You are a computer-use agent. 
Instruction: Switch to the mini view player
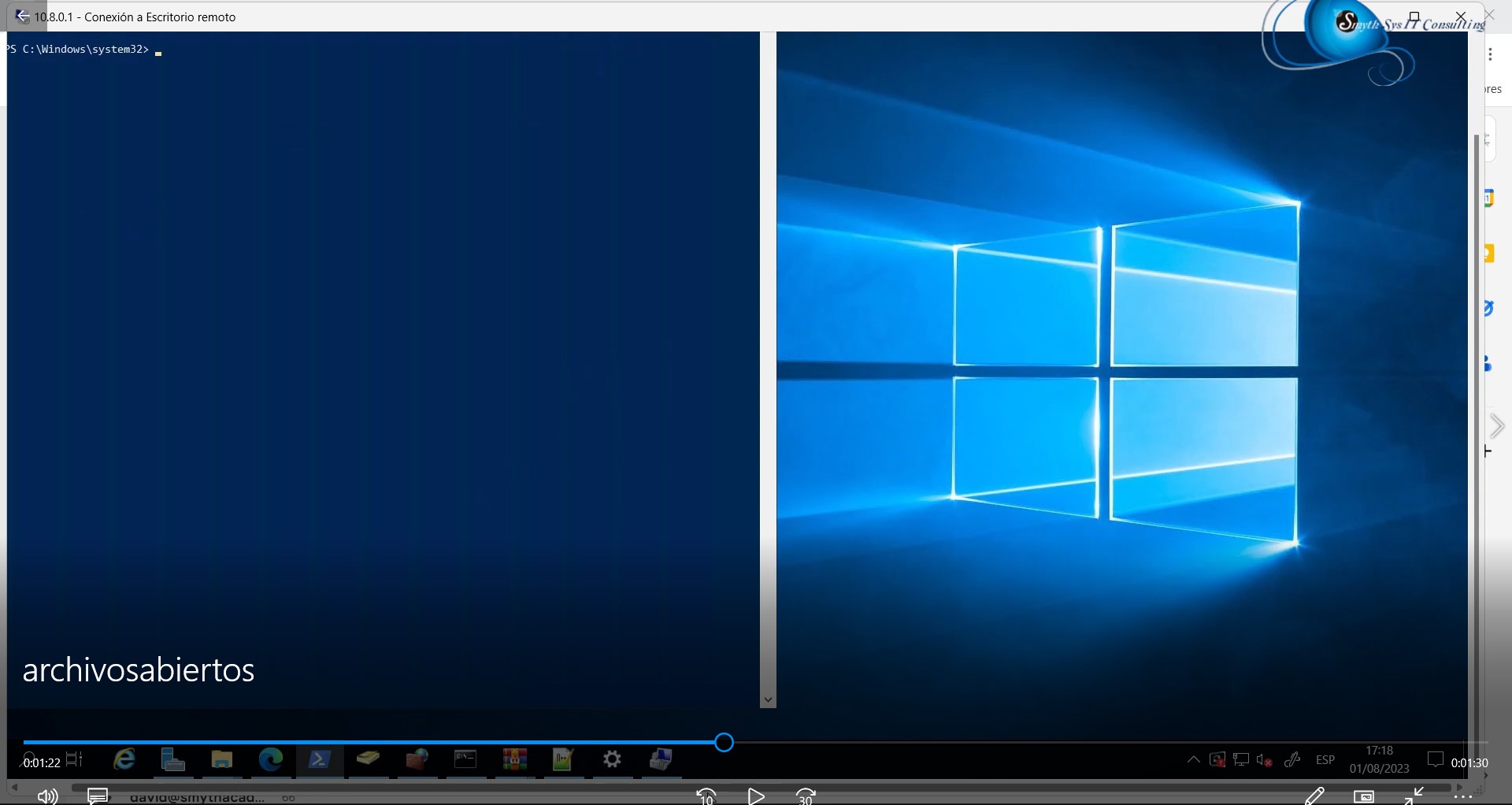click(1364, 797)
